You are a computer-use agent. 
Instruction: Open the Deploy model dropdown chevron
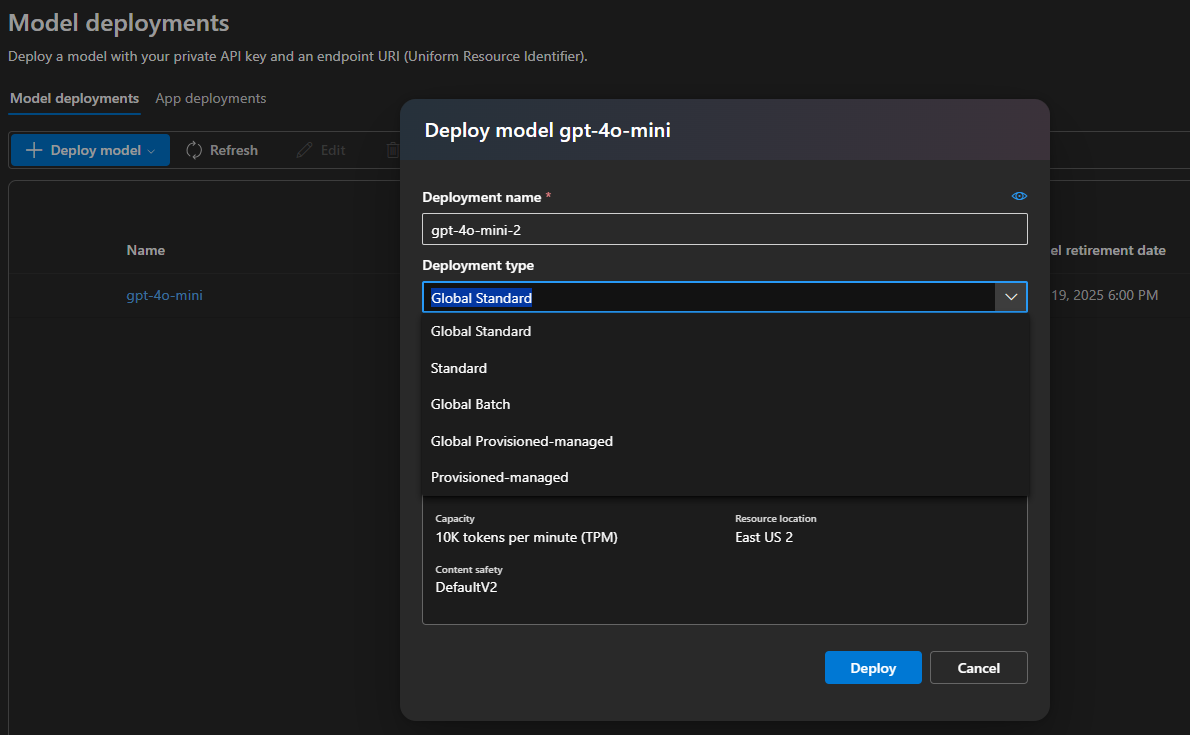(151, 151)
